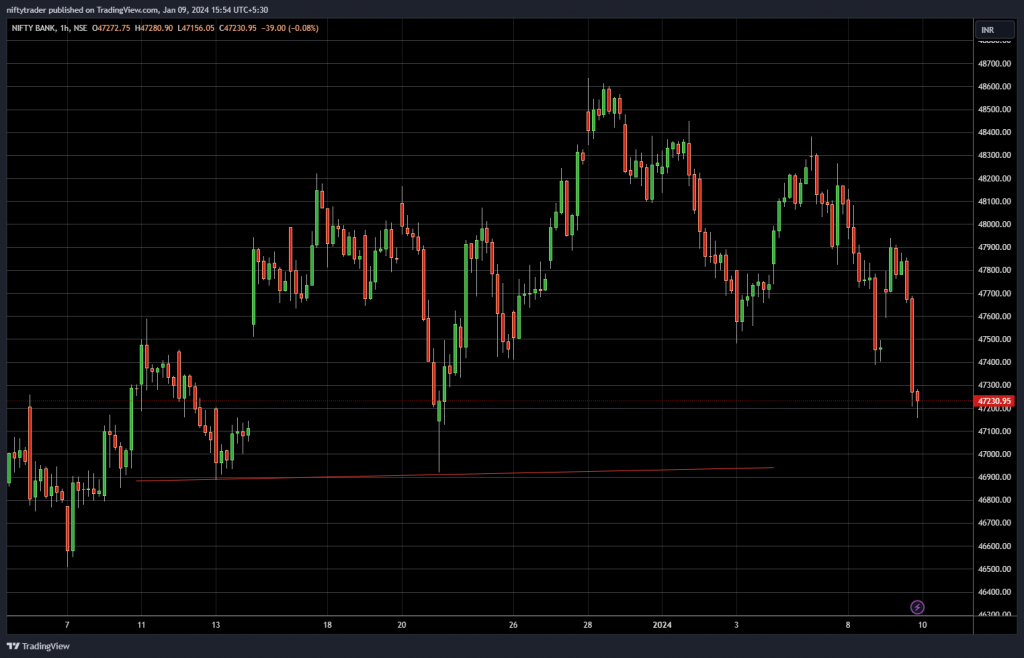
Task: Click the 48300.00 price axis label
Action: coord(994,155)
